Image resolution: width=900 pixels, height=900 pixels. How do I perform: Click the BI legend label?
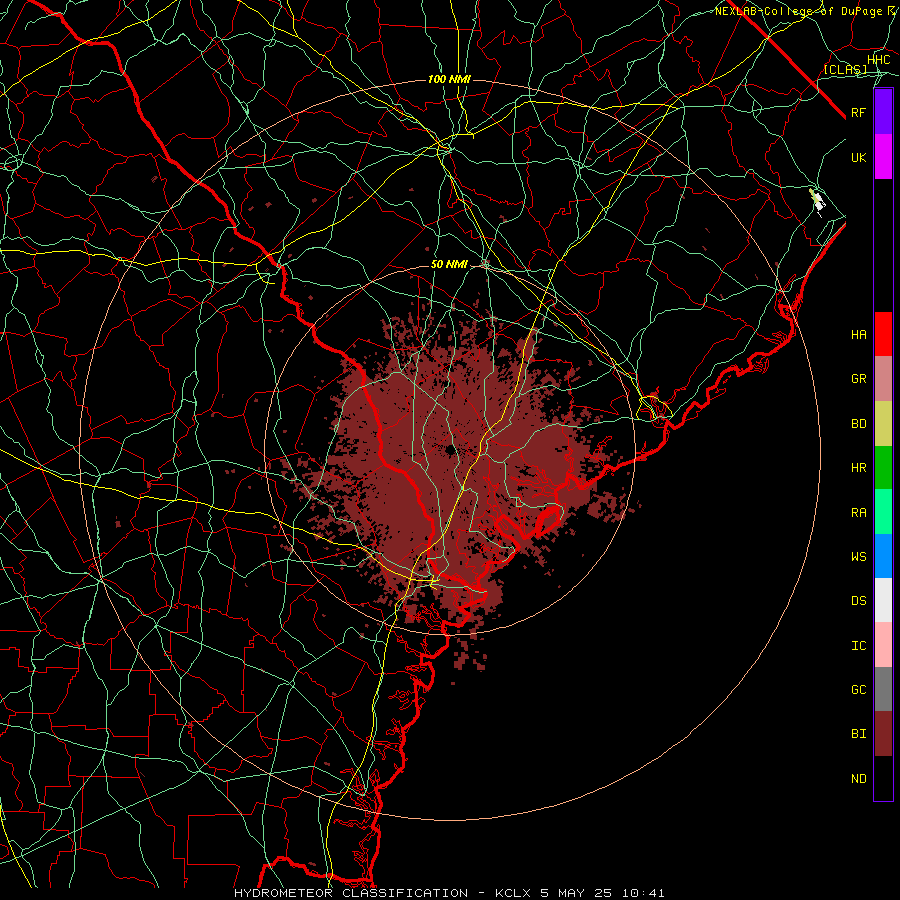pyautogui.click(x=858, y=734)
